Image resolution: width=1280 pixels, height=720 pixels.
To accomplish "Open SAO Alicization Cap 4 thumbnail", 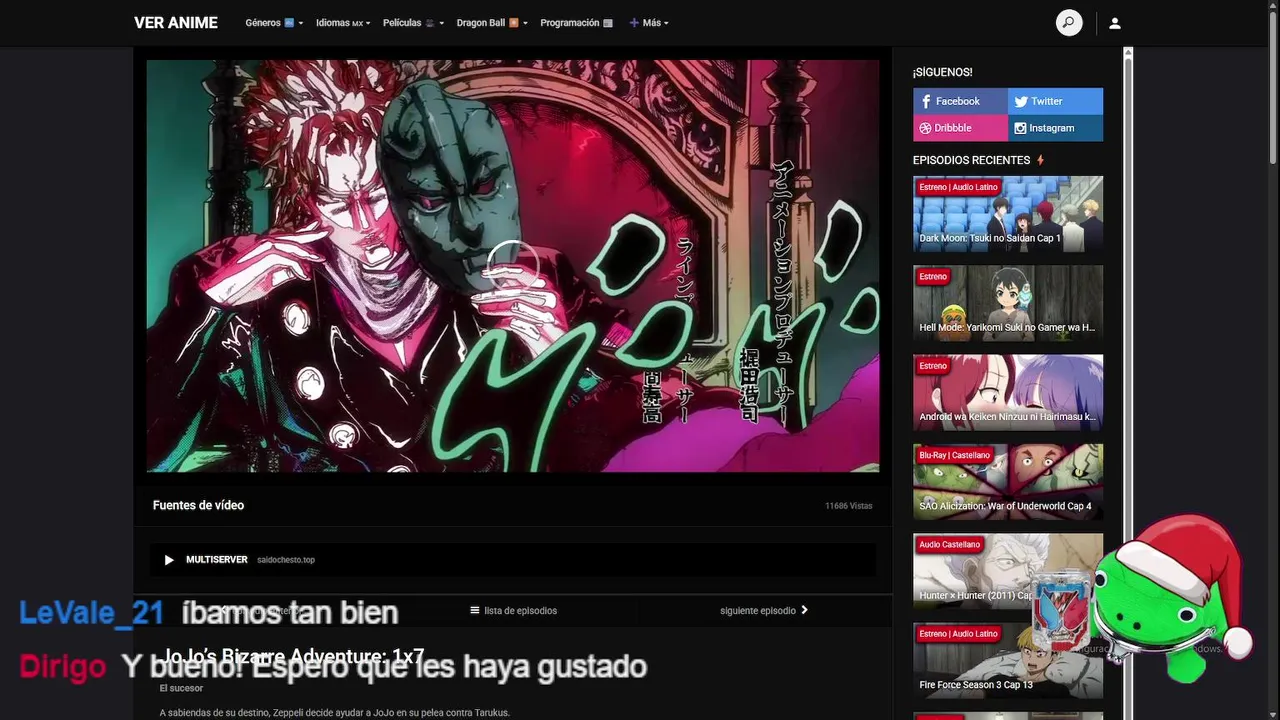I will click(x=1008, y=481).
